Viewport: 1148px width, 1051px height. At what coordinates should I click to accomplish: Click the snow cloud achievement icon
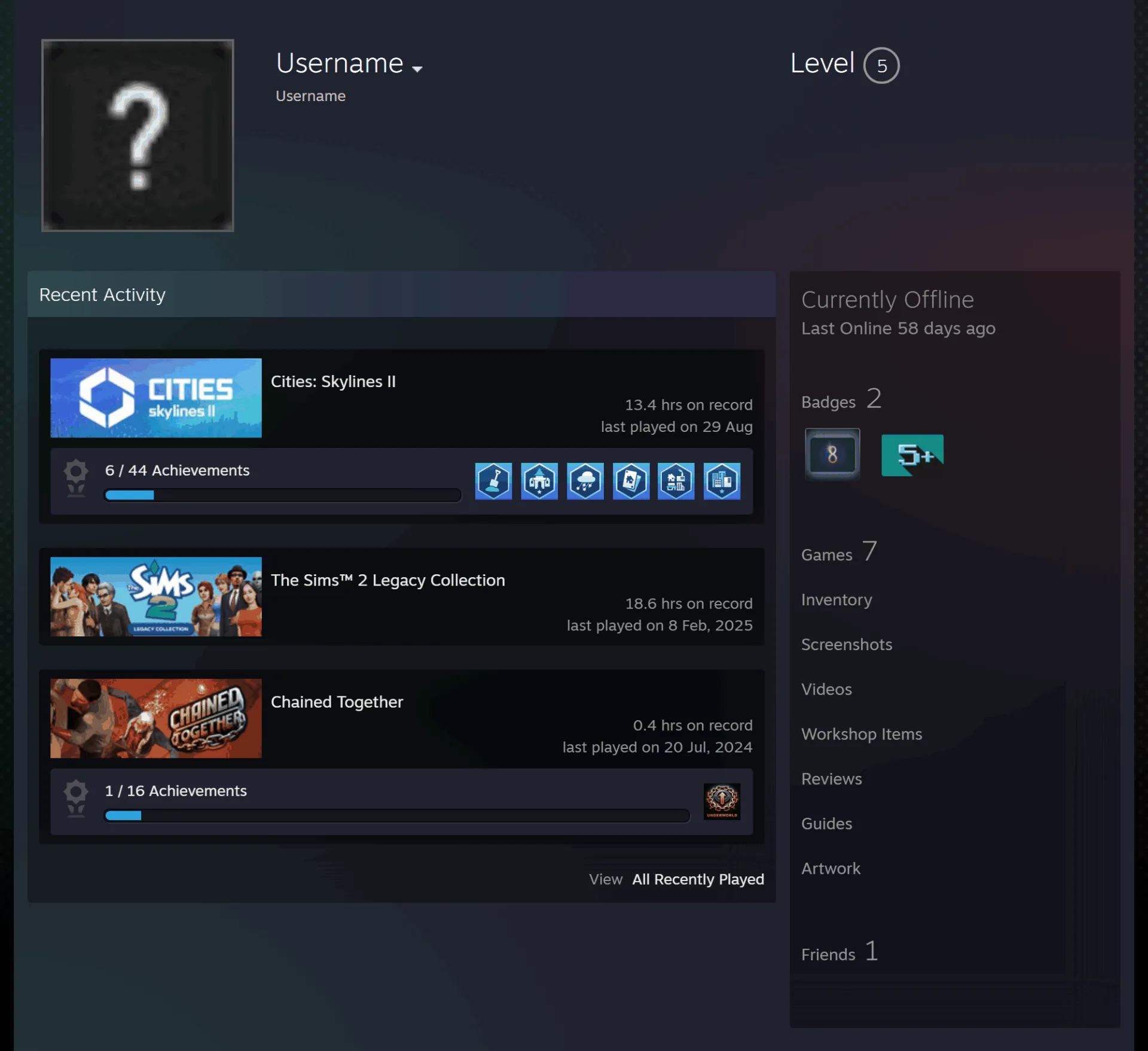(585, 481)
